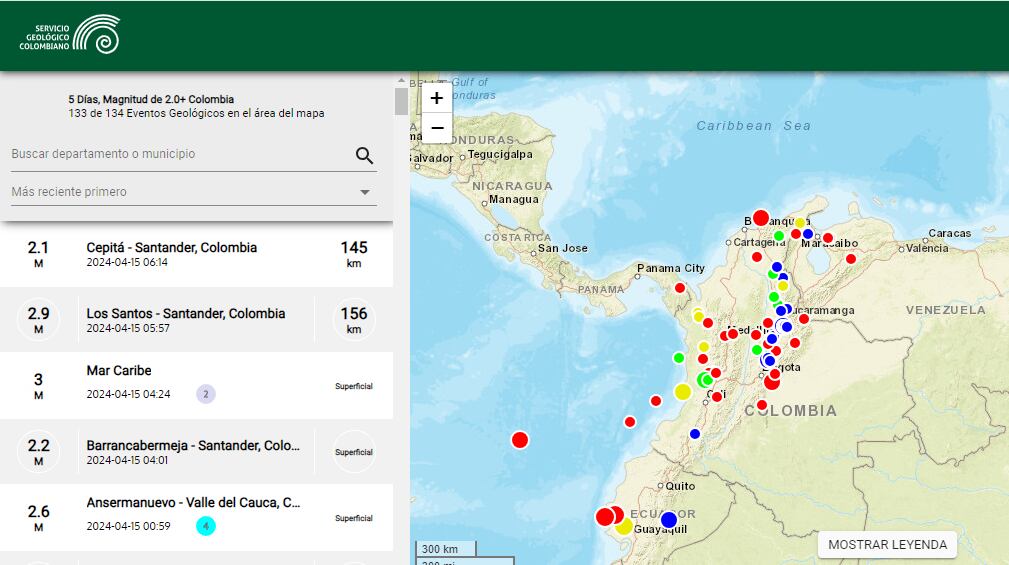1009x565 pixels.
Task: Click the 2.2 M magnitude circle
Action: point(38,452)
